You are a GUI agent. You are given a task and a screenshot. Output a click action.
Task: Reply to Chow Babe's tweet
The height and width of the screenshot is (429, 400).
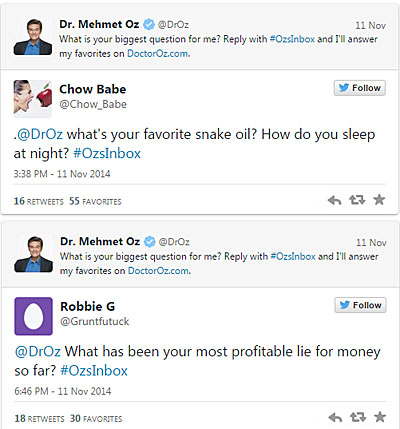(334, 200)
